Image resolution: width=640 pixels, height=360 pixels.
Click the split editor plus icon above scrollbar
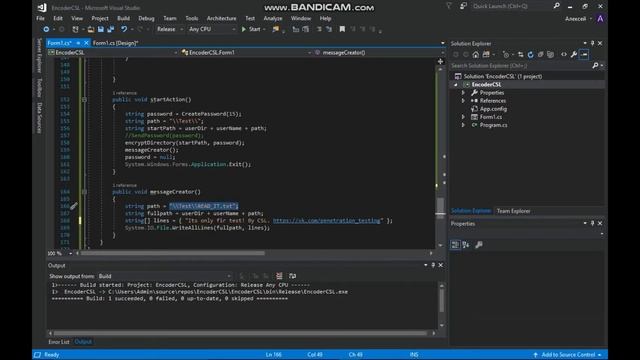click(x=440, y=61)
